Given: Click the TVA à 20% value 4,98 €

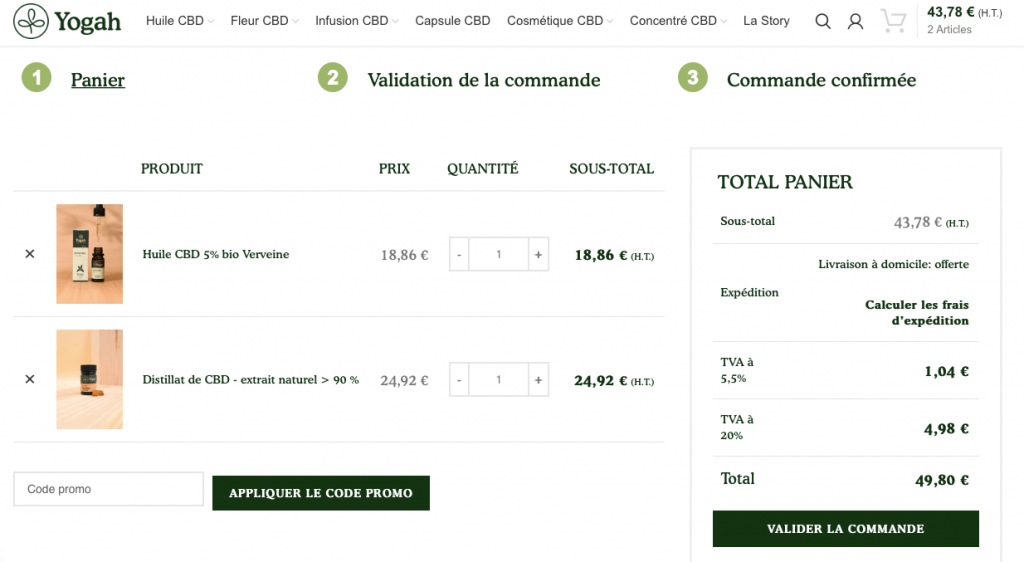Looking at the screenshot, I should (x=946, y=429).
